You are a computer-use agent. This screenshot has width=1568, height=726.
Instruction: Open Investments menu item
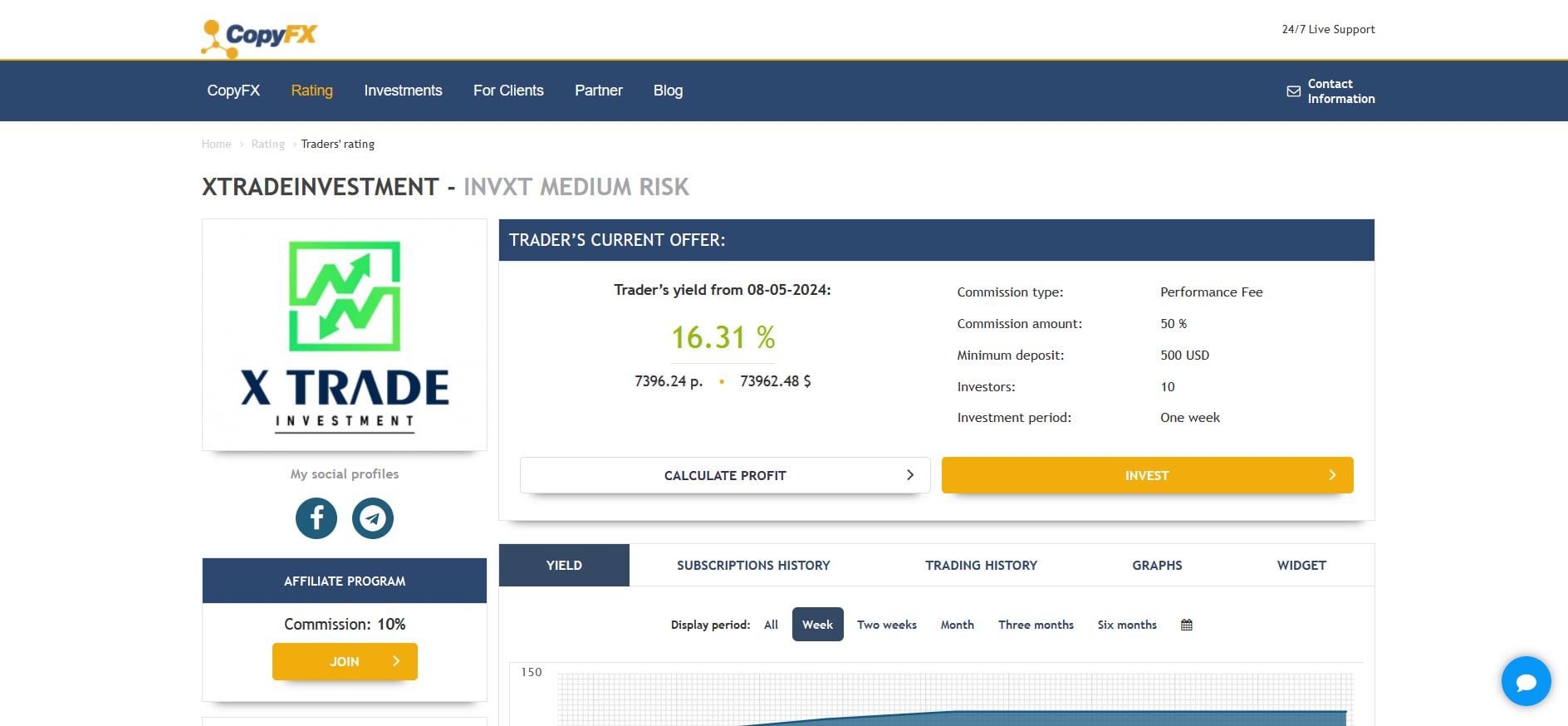403,91
